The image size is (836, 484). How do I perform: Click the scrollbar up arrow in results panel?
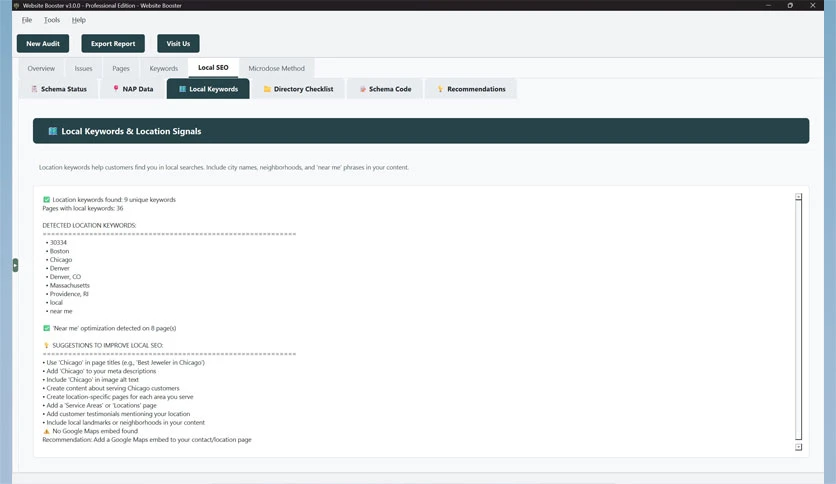pyautogui.click(x=798, y=197)
